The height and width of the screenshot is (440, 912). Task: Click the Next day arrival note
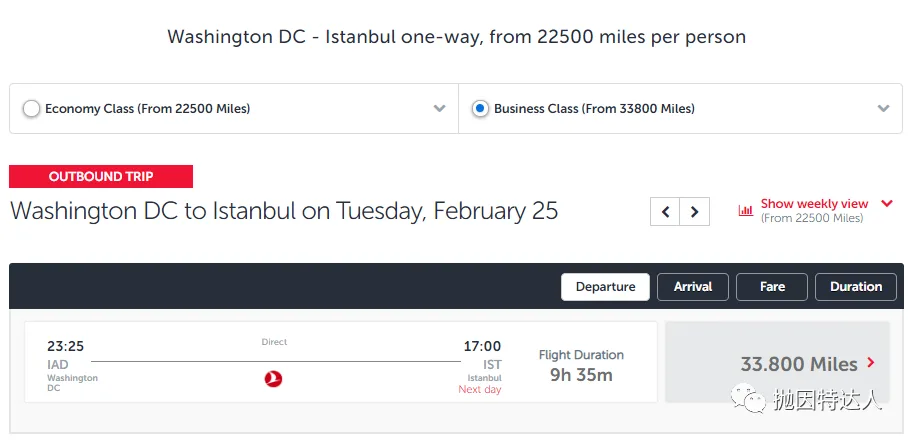click(x=479, y=389)
